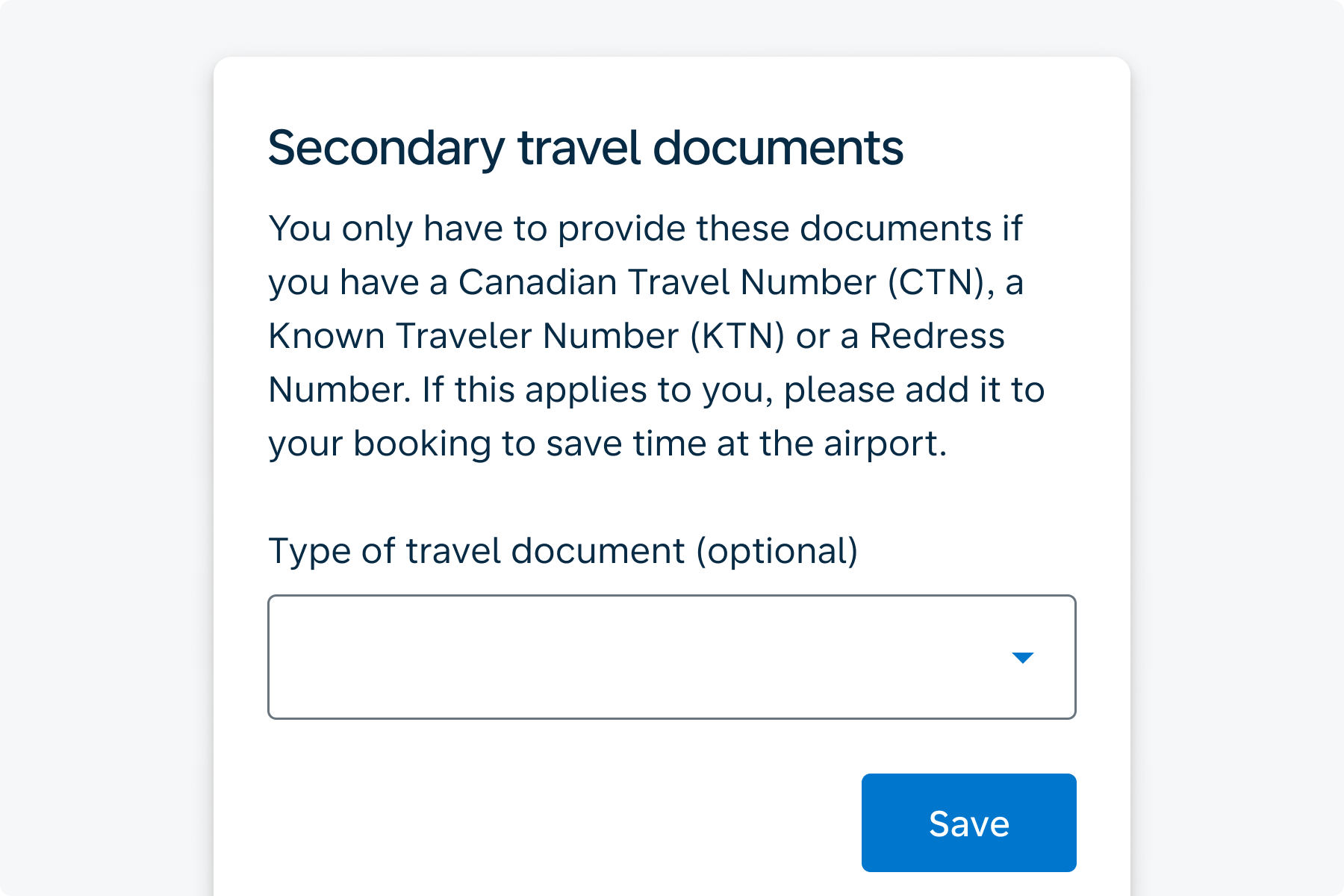This screenshot has width=1344, height=896.
Task: Click the phrase 'please add it to'
Action: tap(913, 390)
